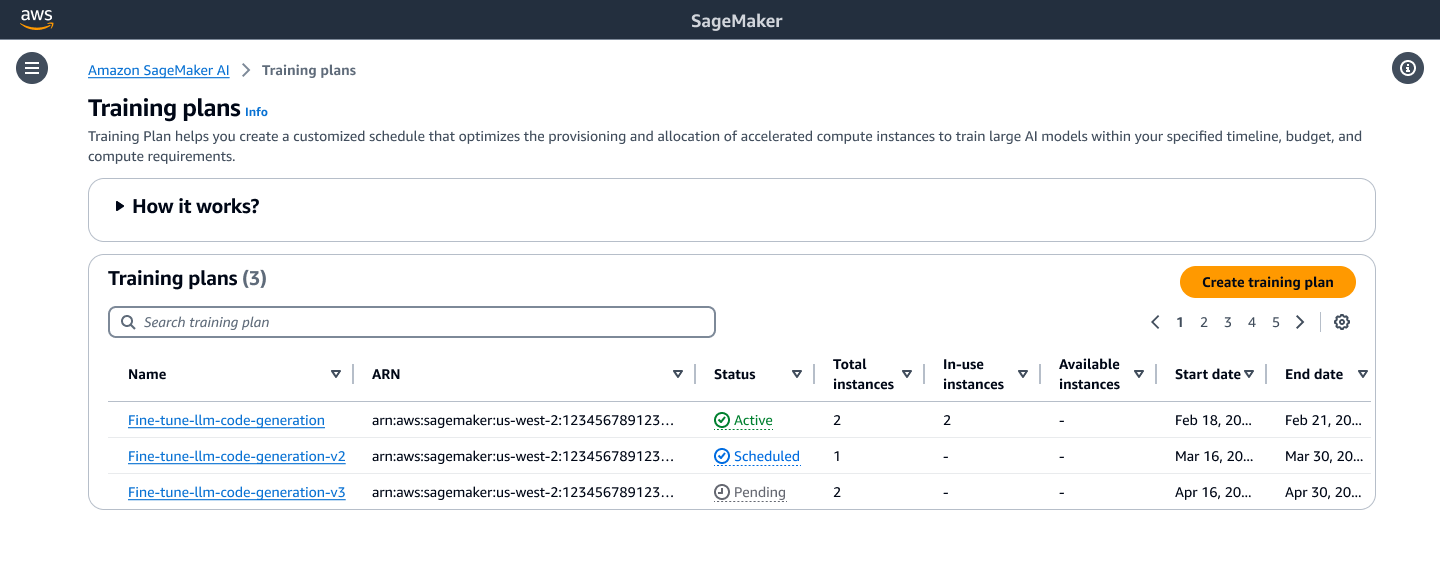Go to page 4
The image size is (1440, 566).
click(1252, 322)
